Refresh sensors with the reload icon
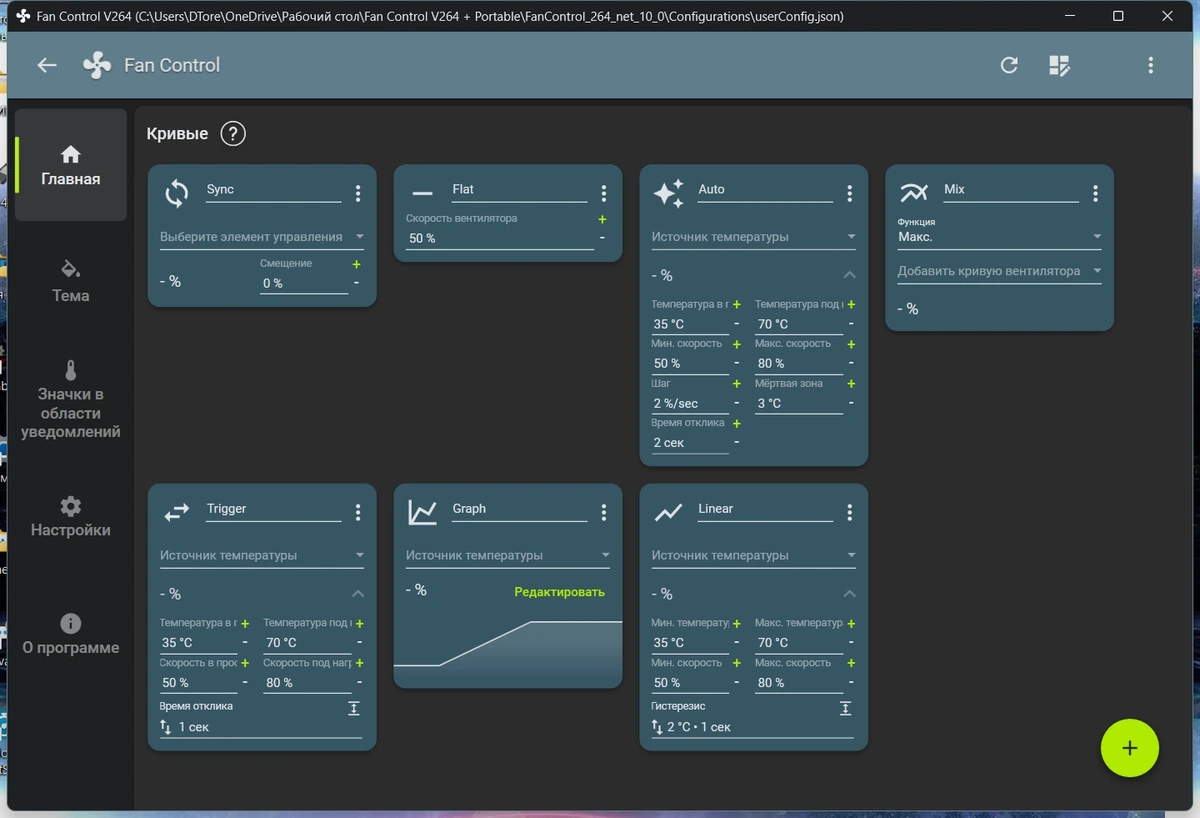 coord(1009,65)
